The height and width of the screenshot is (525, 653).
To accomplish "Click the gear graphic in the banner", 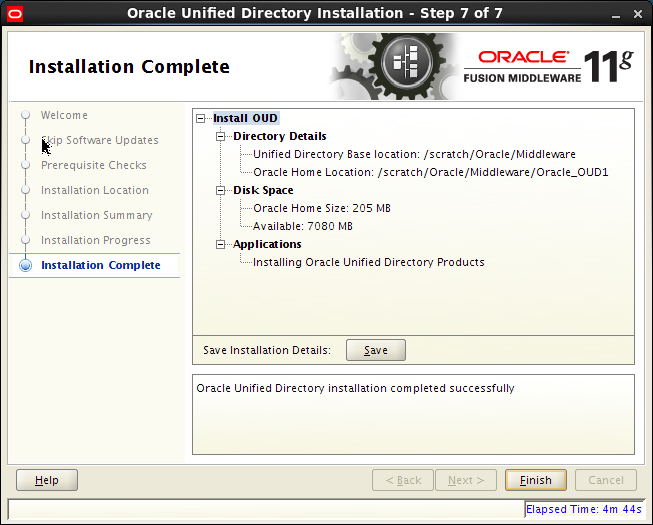I will (396, 67).
